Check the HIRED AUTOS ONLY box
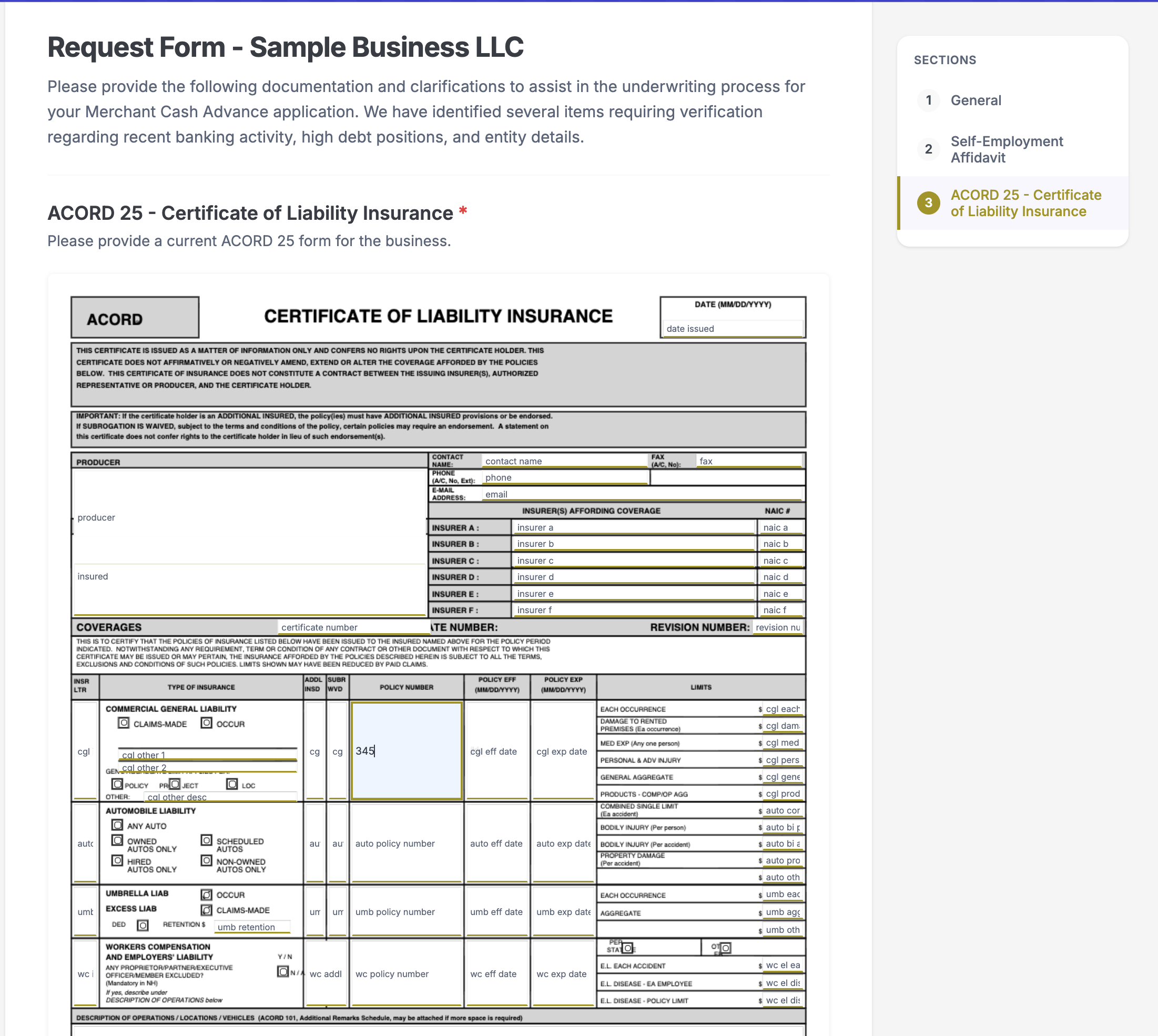Image resolution: width=1158 pixels, height=1036 pixels. 117,860
